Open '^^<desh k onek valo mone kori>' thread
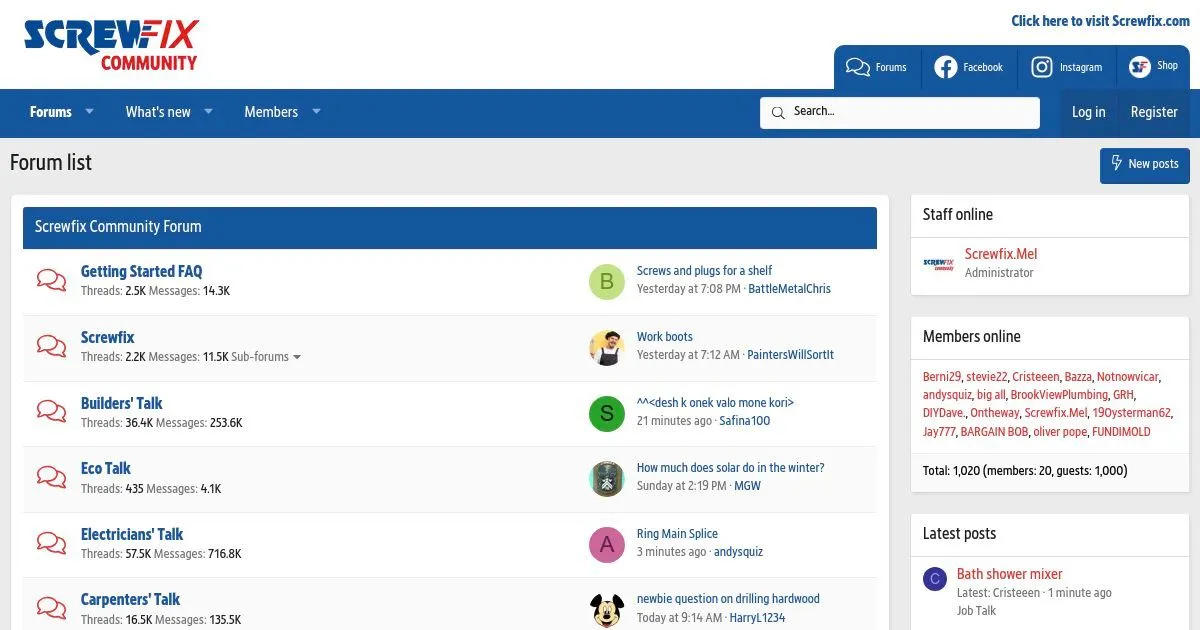Screen dimensions: 1200x630 (x=715, y=403)
